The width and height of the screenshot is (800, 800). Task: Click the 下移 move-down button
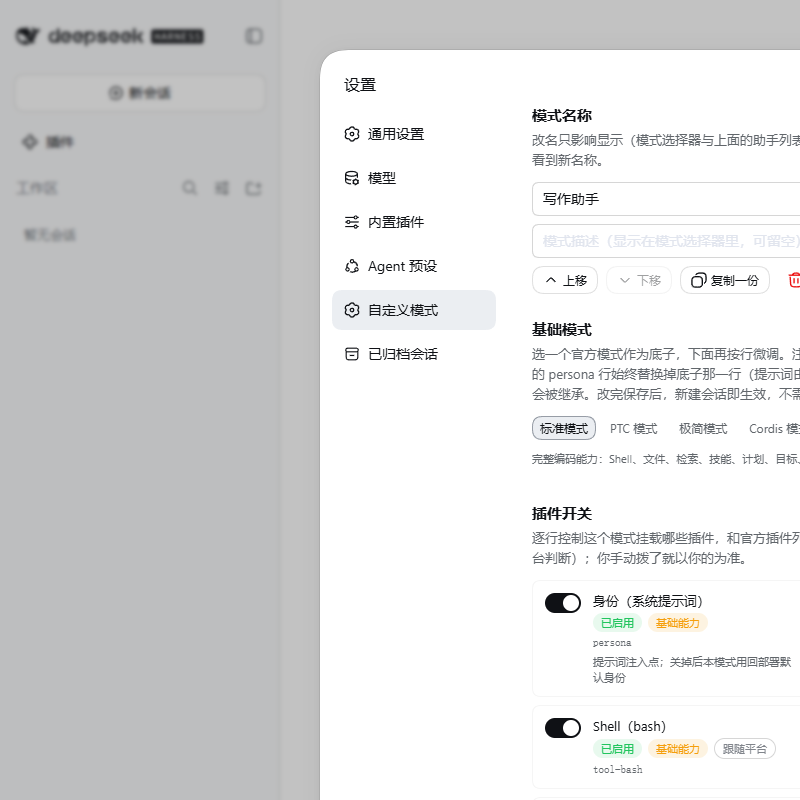pyautogui.click(x=639, y=280)
